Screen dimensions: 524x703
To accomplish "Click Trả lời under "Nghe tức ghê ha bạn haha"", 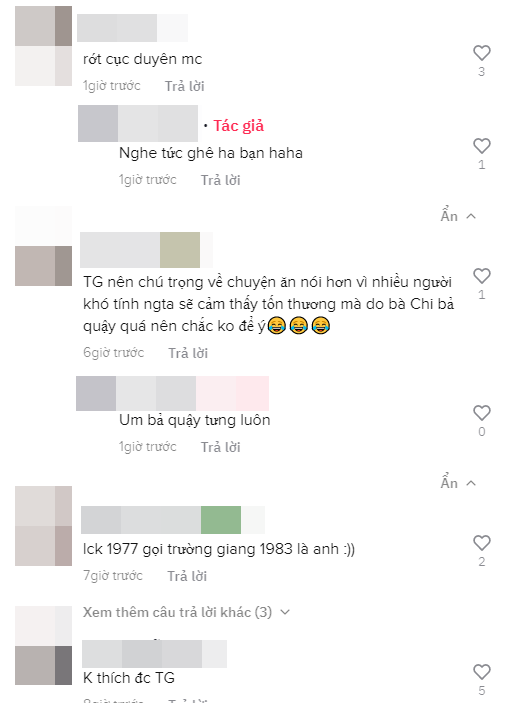I will [x=220, y=180].
